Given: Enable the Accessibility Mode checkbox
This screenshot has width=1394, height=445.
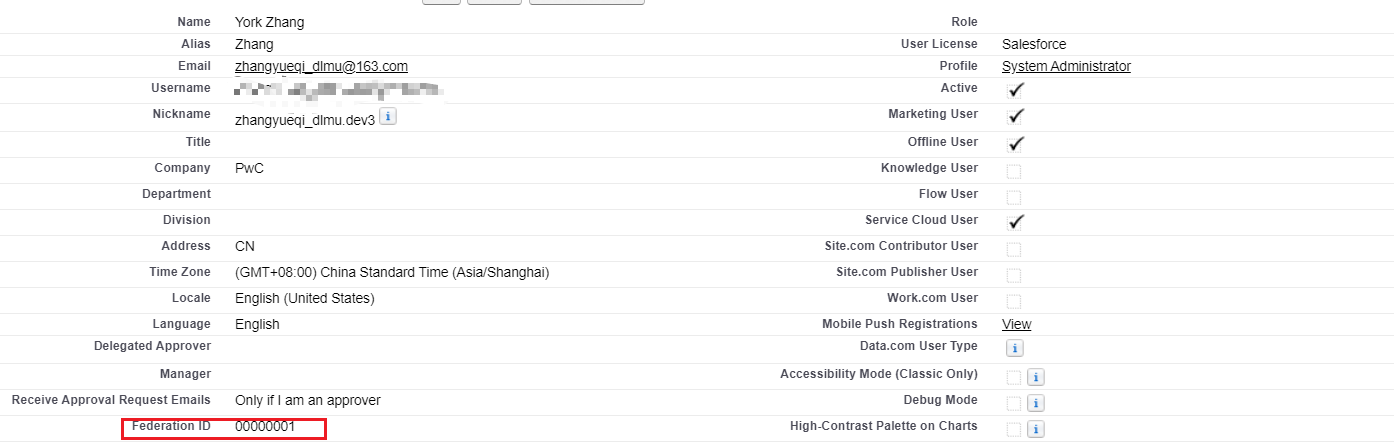Looking at the screenshot, I should (1014, 377).
